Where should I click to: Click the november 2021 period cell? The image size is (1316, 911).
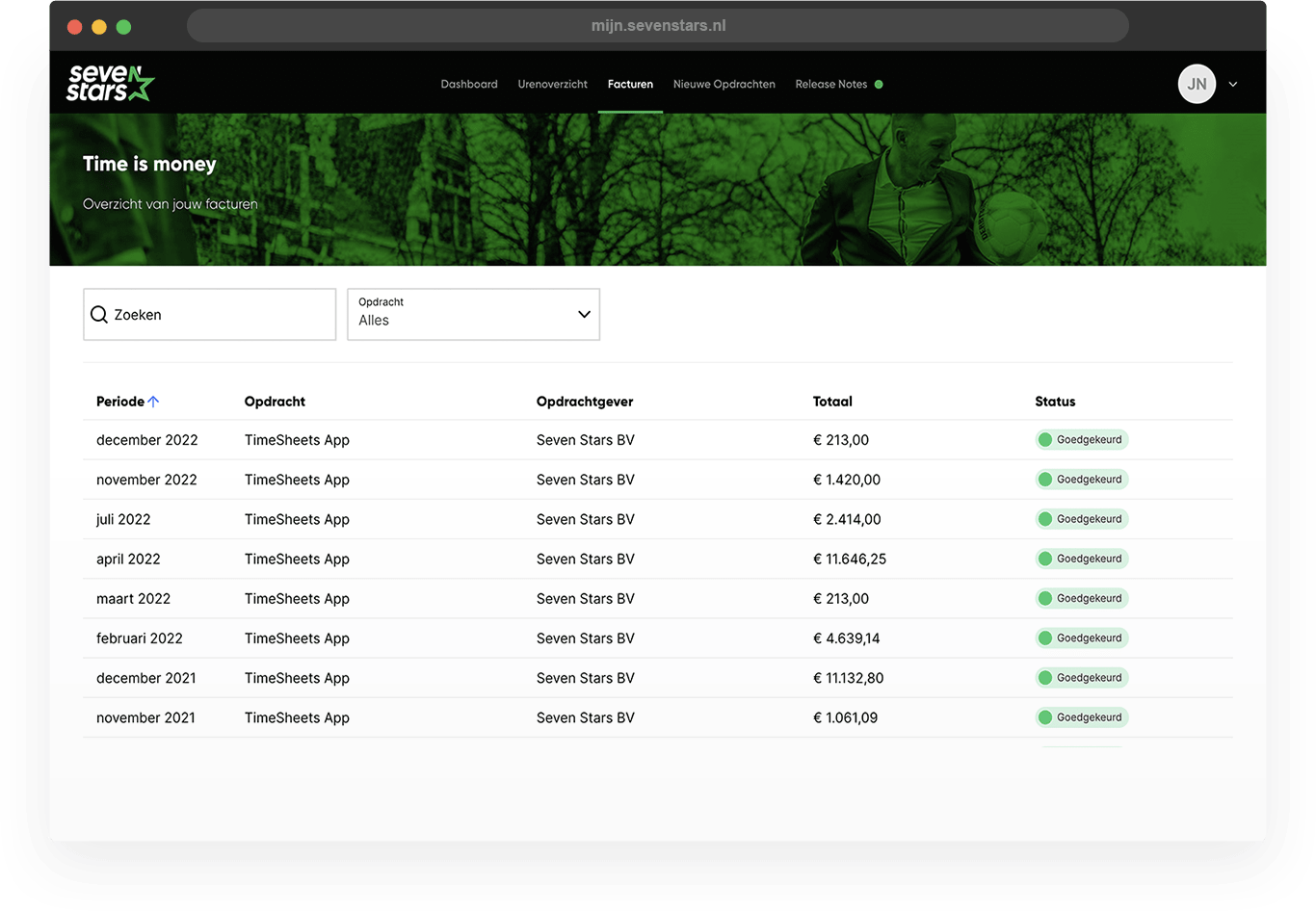[145, 717]
